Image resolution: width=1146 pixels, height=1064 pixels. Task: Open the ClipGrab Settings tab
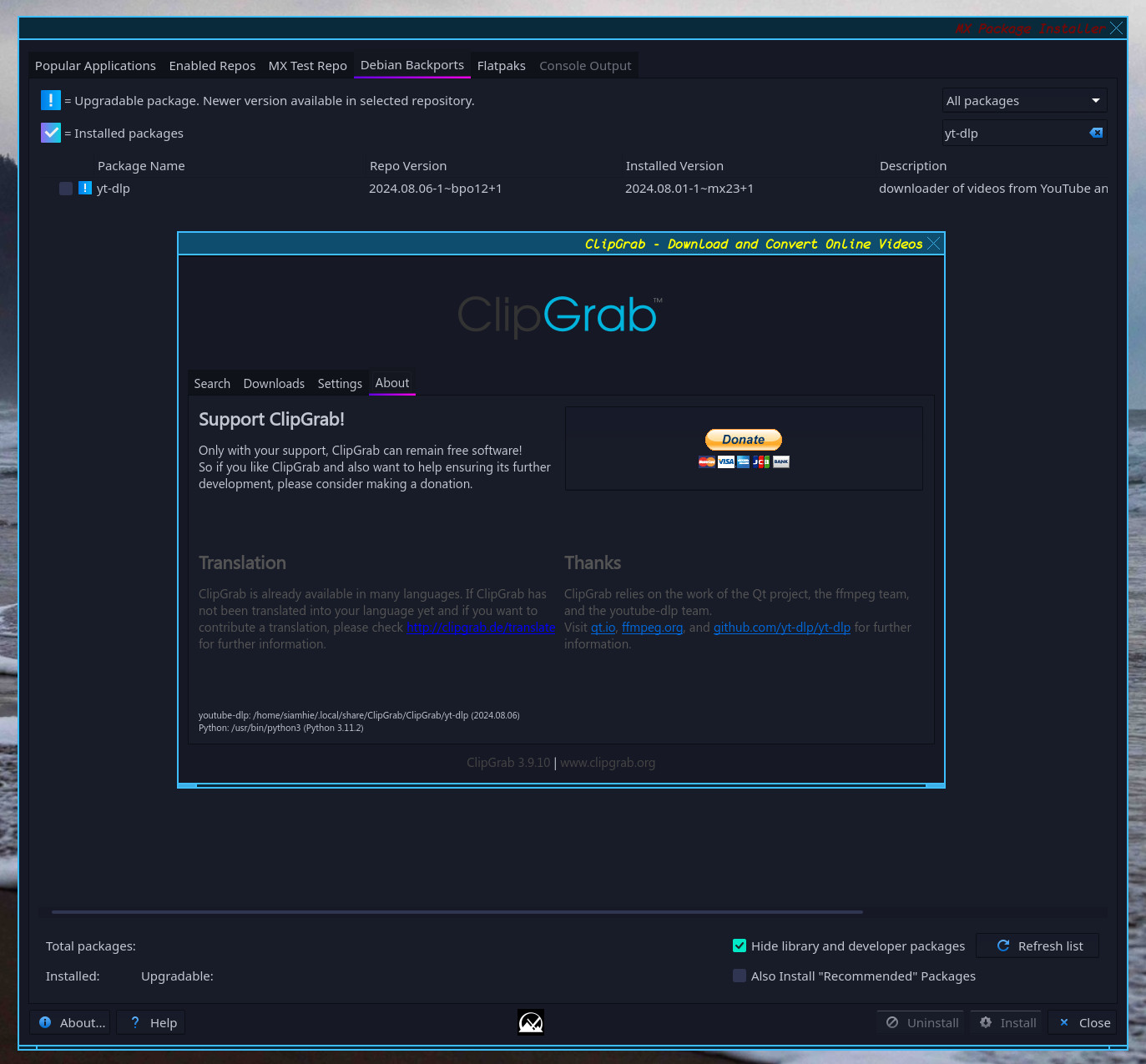click(x=340, y=384)
